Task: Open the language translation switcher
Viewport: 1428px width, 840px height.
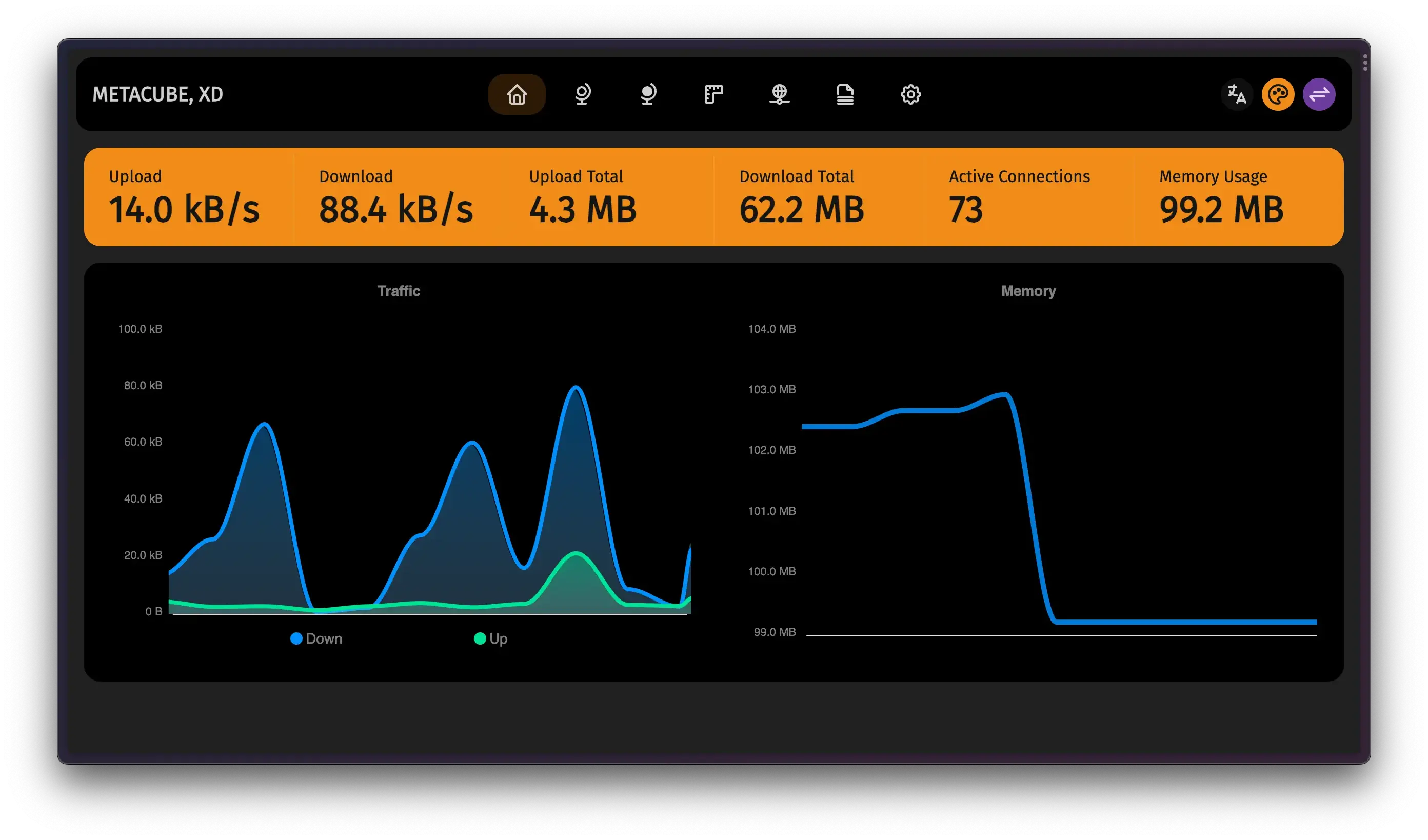Action: pyautogui.click(x=1237, y=94)
